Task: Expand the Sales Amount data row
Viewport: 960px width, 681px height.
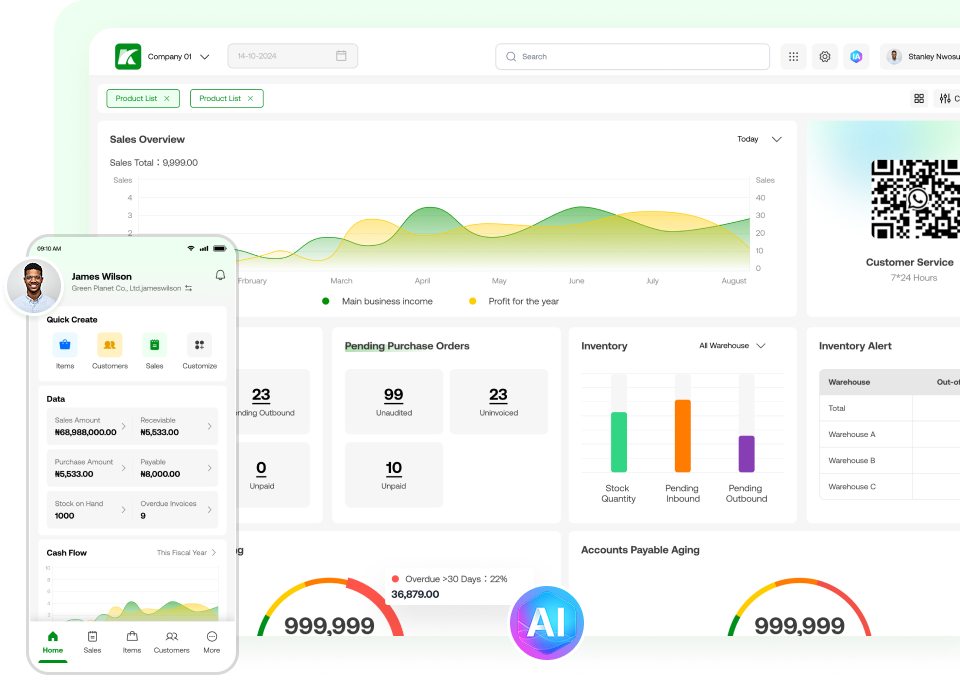Action: tap(90, 426)
